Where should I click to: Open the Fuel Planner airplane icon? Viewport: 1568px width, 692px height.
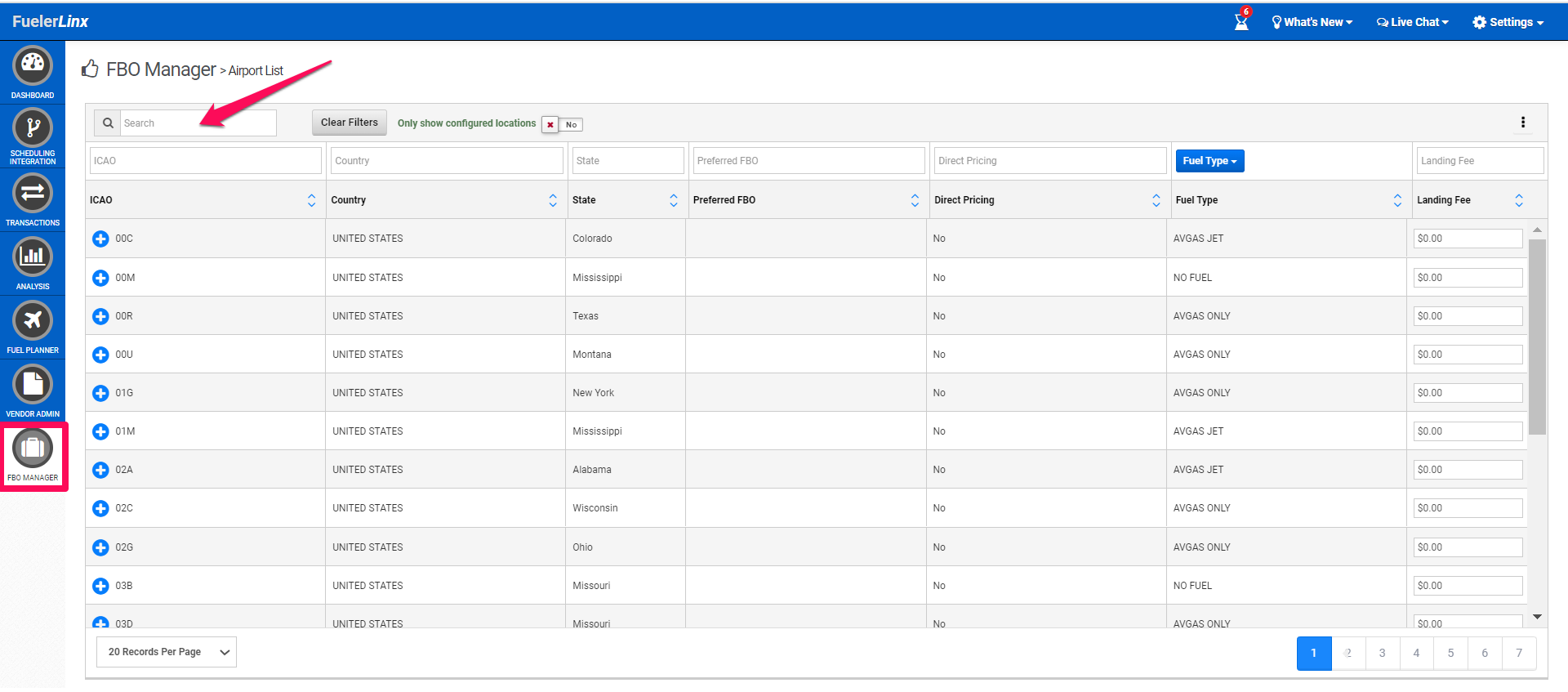[33, 320]
